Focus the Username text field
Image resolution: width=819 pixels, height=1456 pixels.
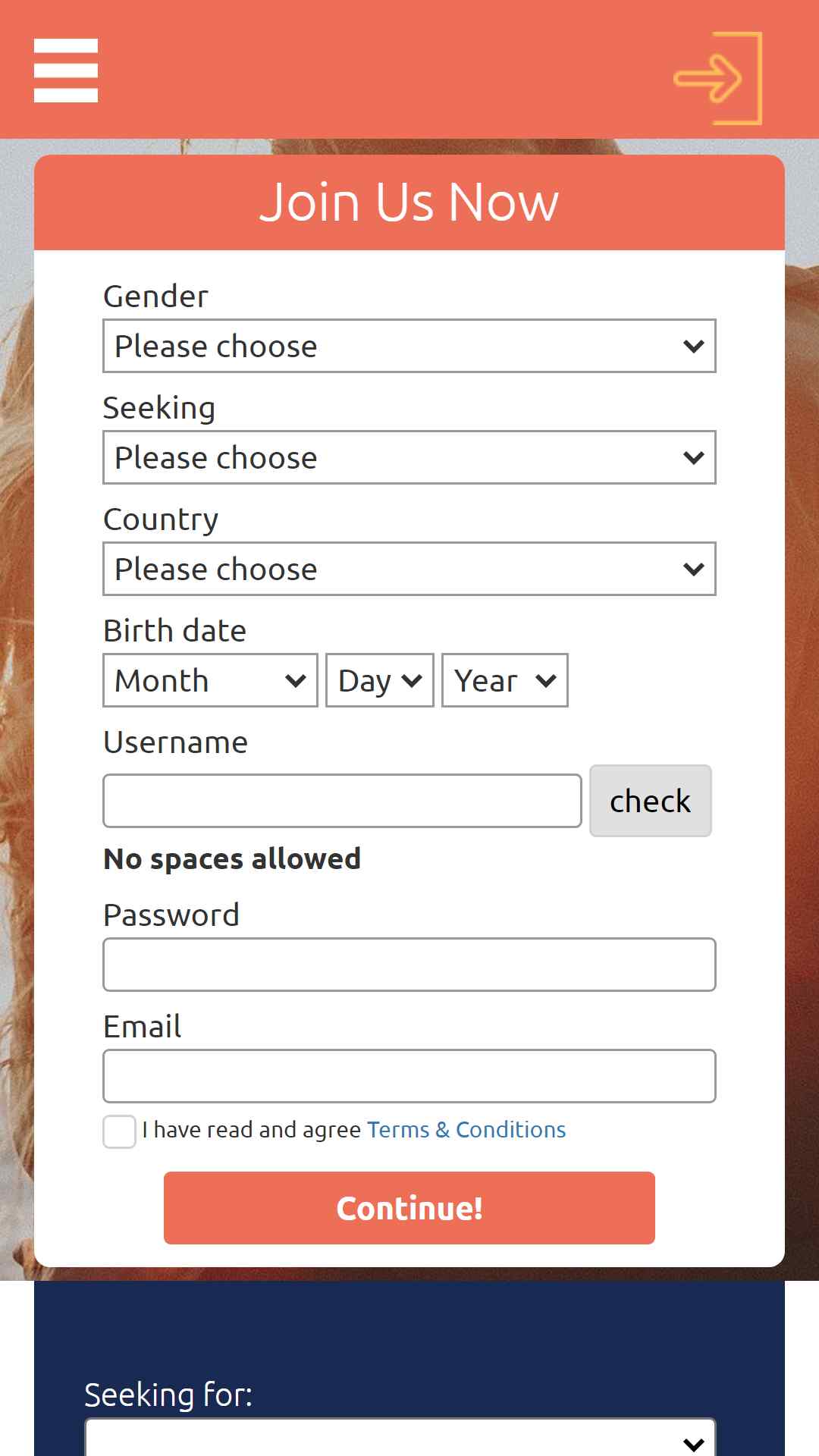342,801
